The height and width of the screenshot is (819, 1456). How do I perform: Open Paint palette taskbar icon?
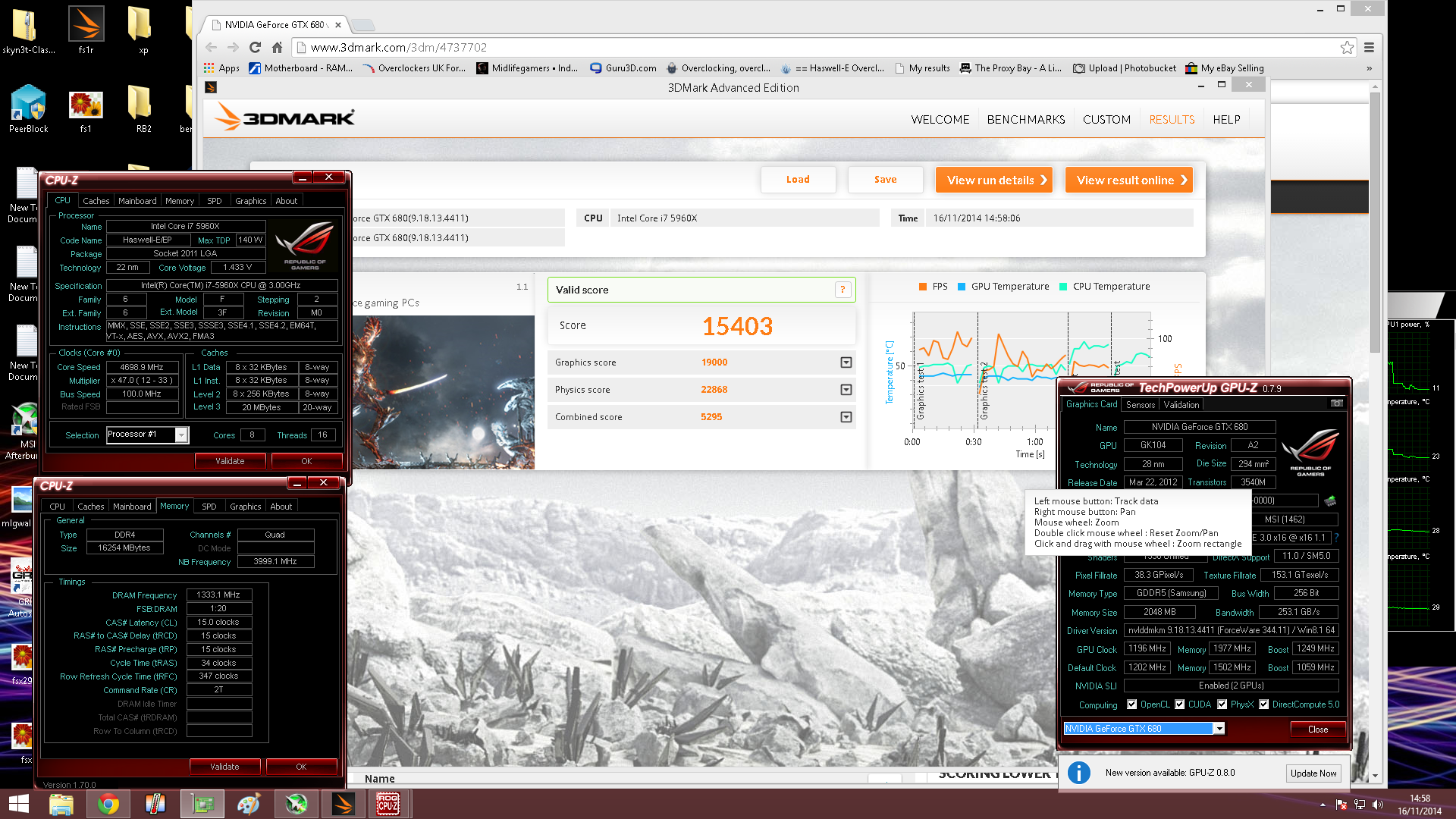[x=249, y=804]
